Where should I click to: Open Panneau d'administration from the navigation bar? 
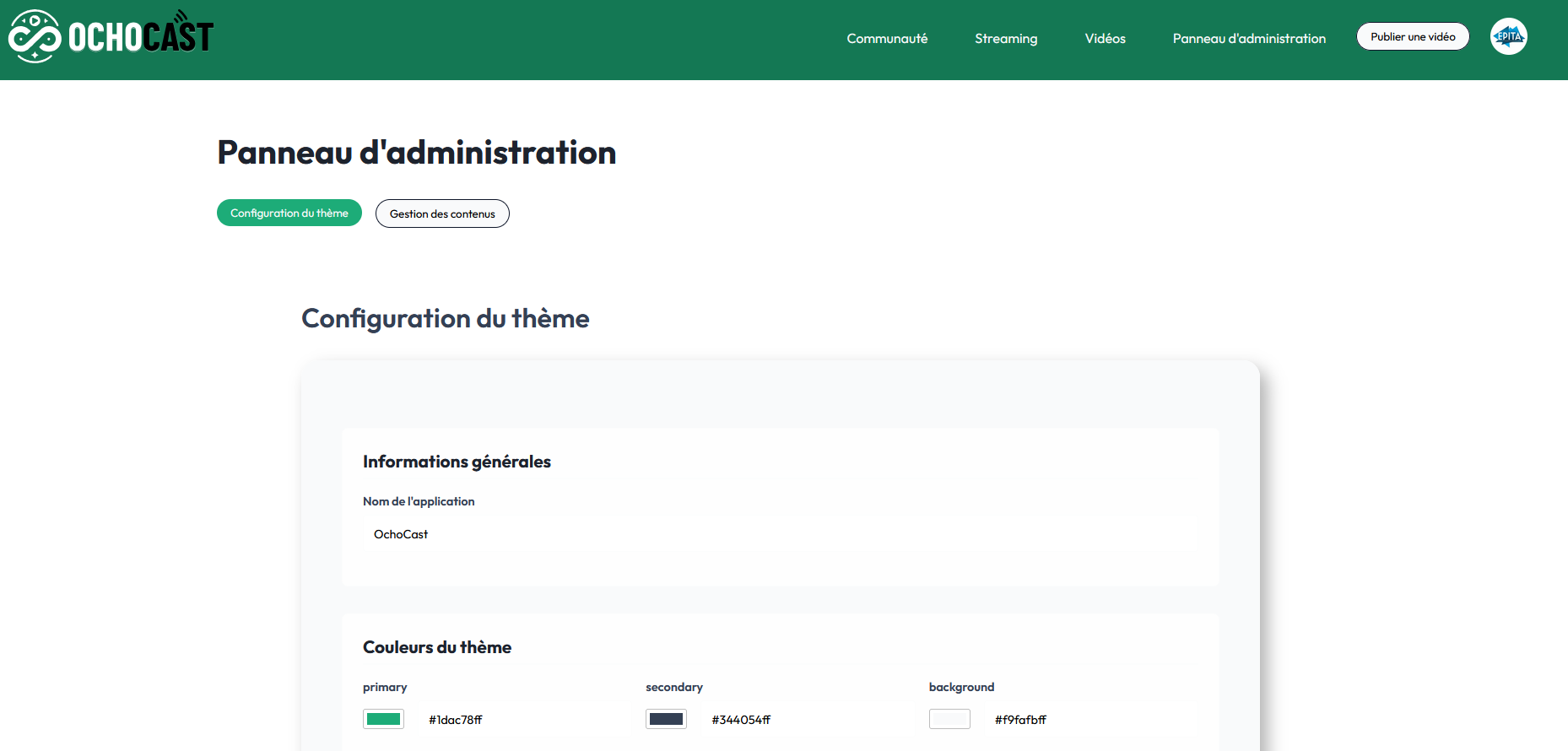(1248, 39)
